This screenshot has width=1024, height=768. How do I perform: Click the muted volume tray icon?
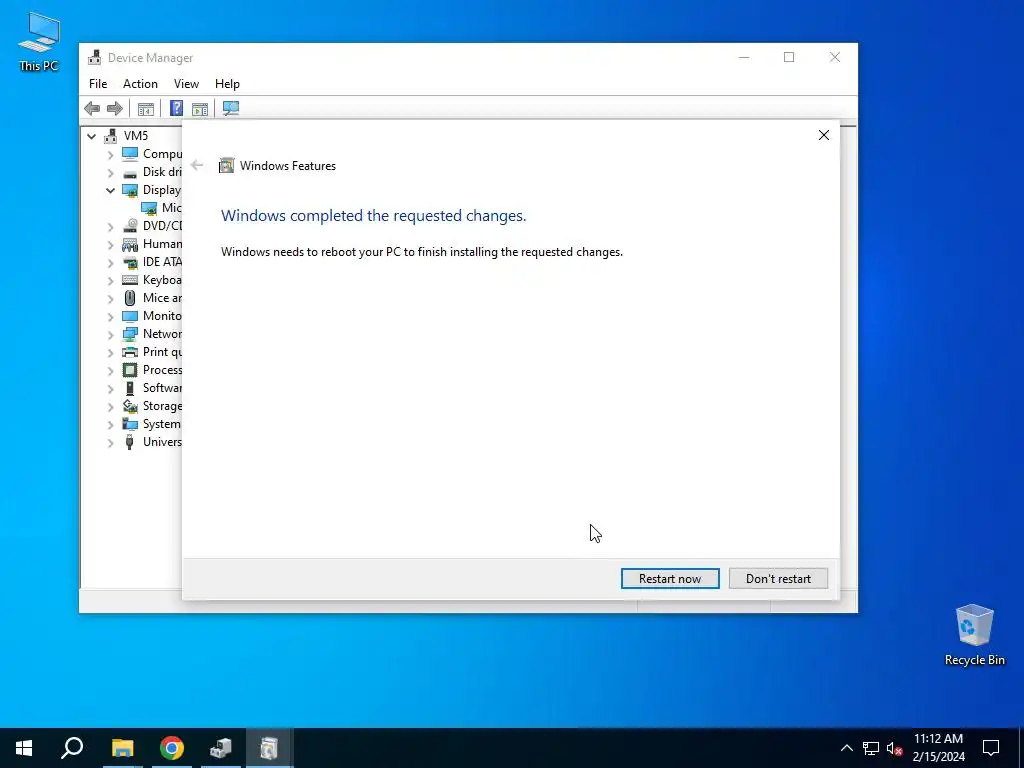click(894, 748)
